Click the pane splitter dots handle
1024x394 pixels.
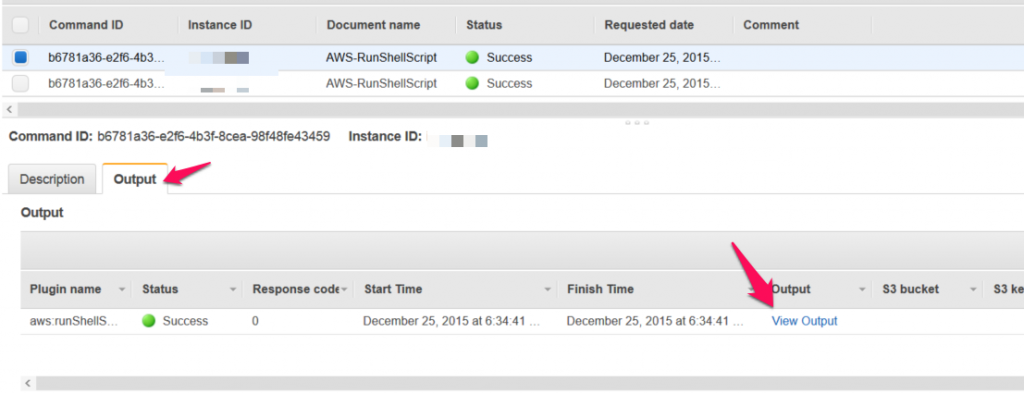(x=636, y=123)
